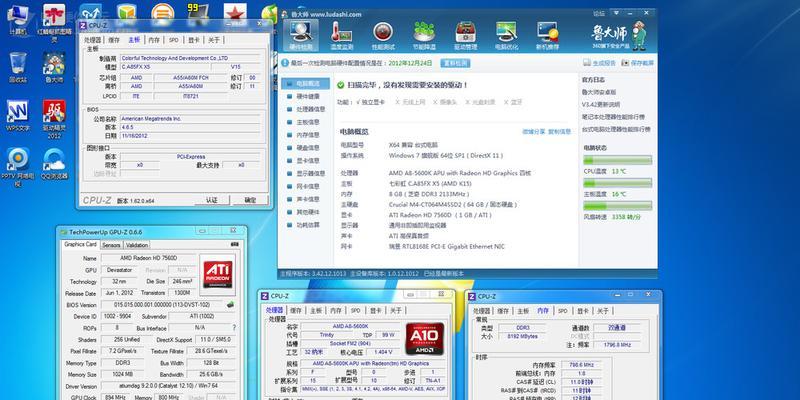Click the 认证 button in CPU-Z
Viewport: 800px width, 400px height.
point(212,200)
